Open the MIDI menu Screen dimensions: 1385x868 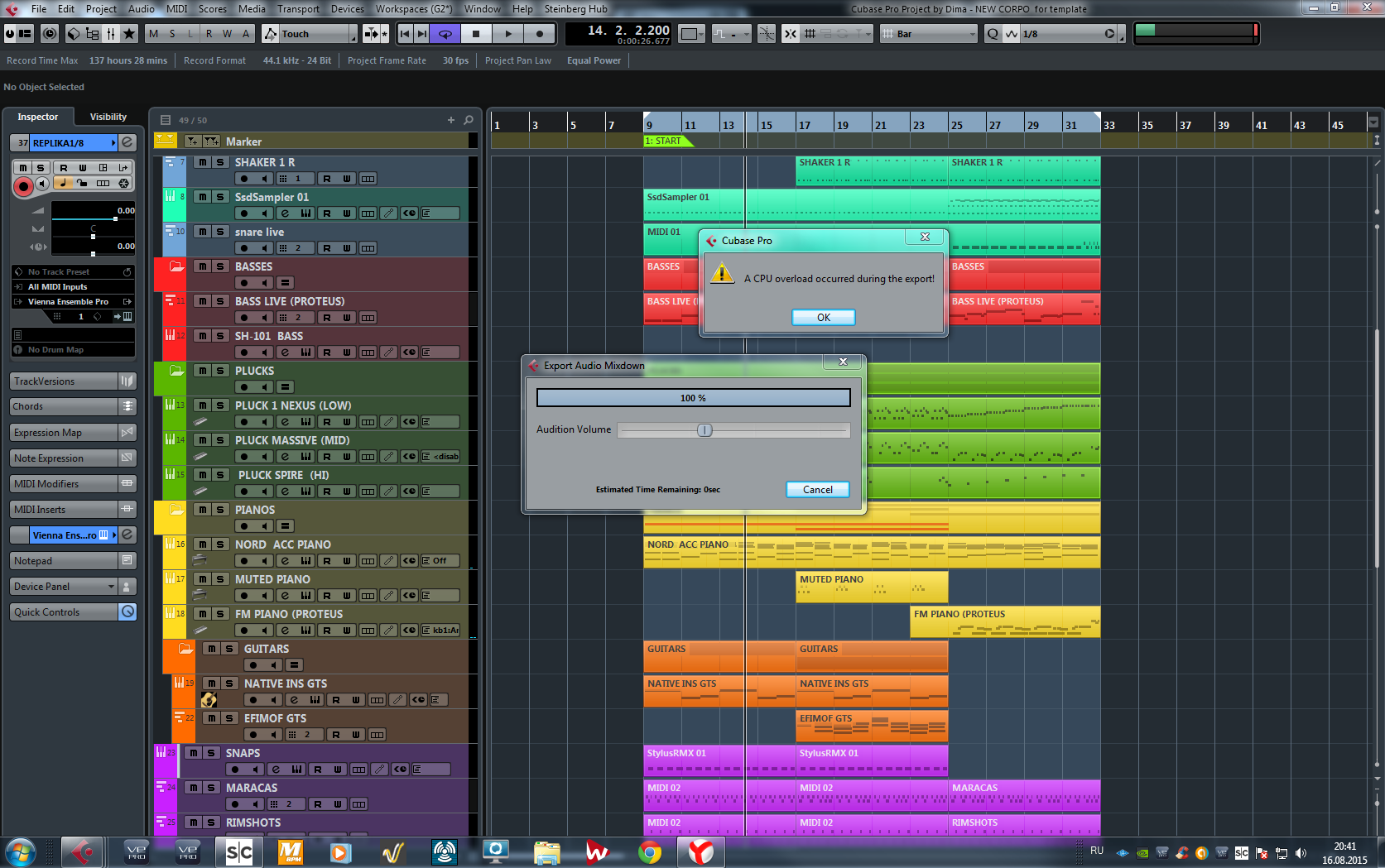tap(176, 9)
